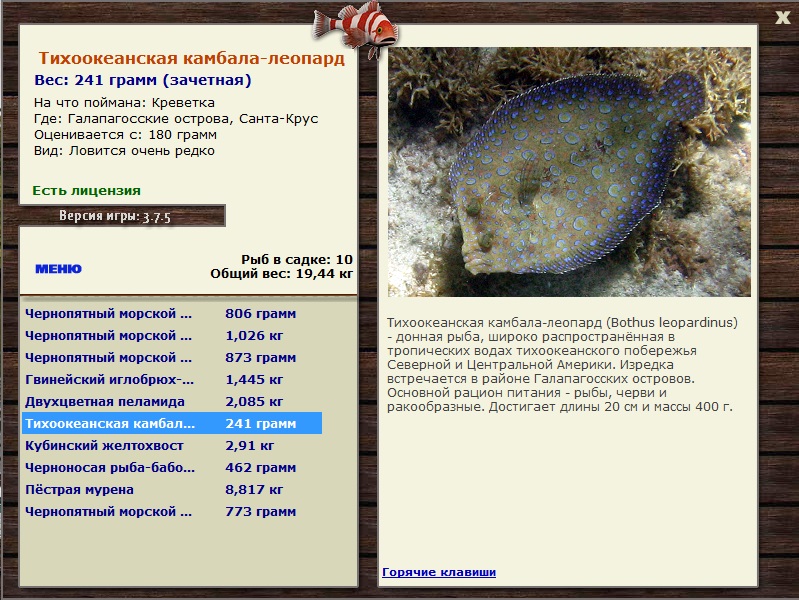This screenshot has width=799, height=600.
Task: Close the fish keepnet window
Action: click(x=782, y=18)
